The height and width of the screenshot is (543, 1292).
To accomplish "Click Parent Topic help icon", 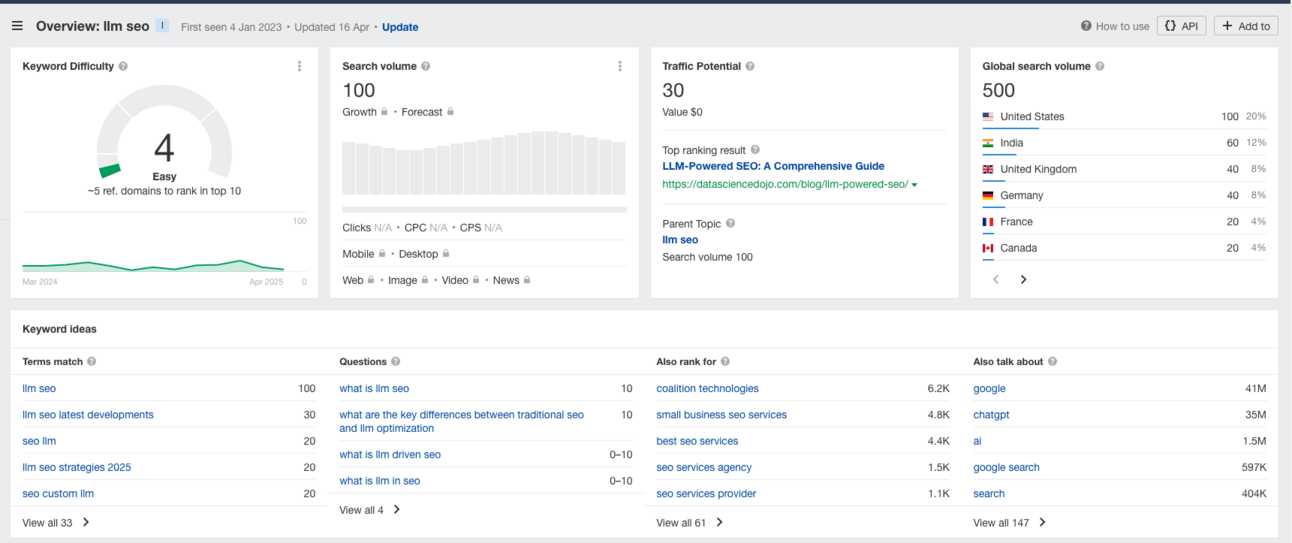I will [x=730, y=224].
